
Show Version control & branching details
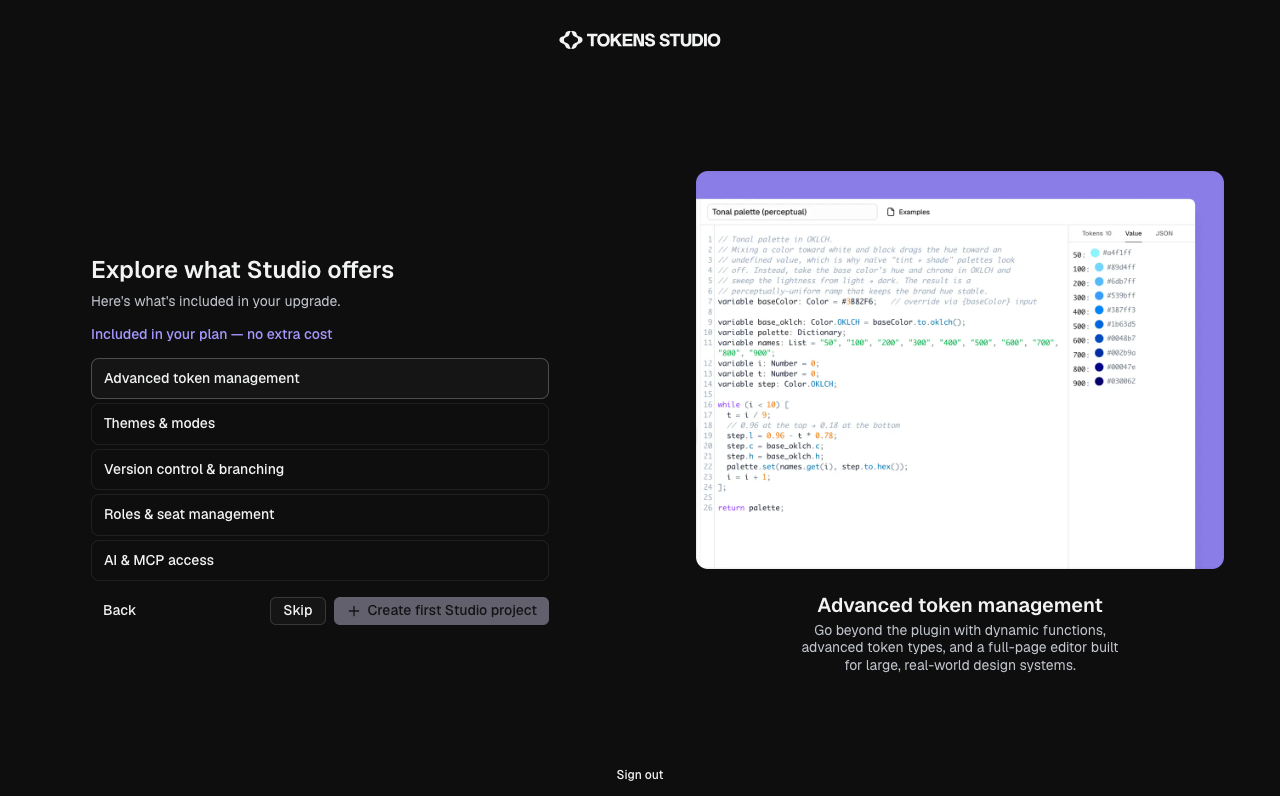click(x=320, y=469)
